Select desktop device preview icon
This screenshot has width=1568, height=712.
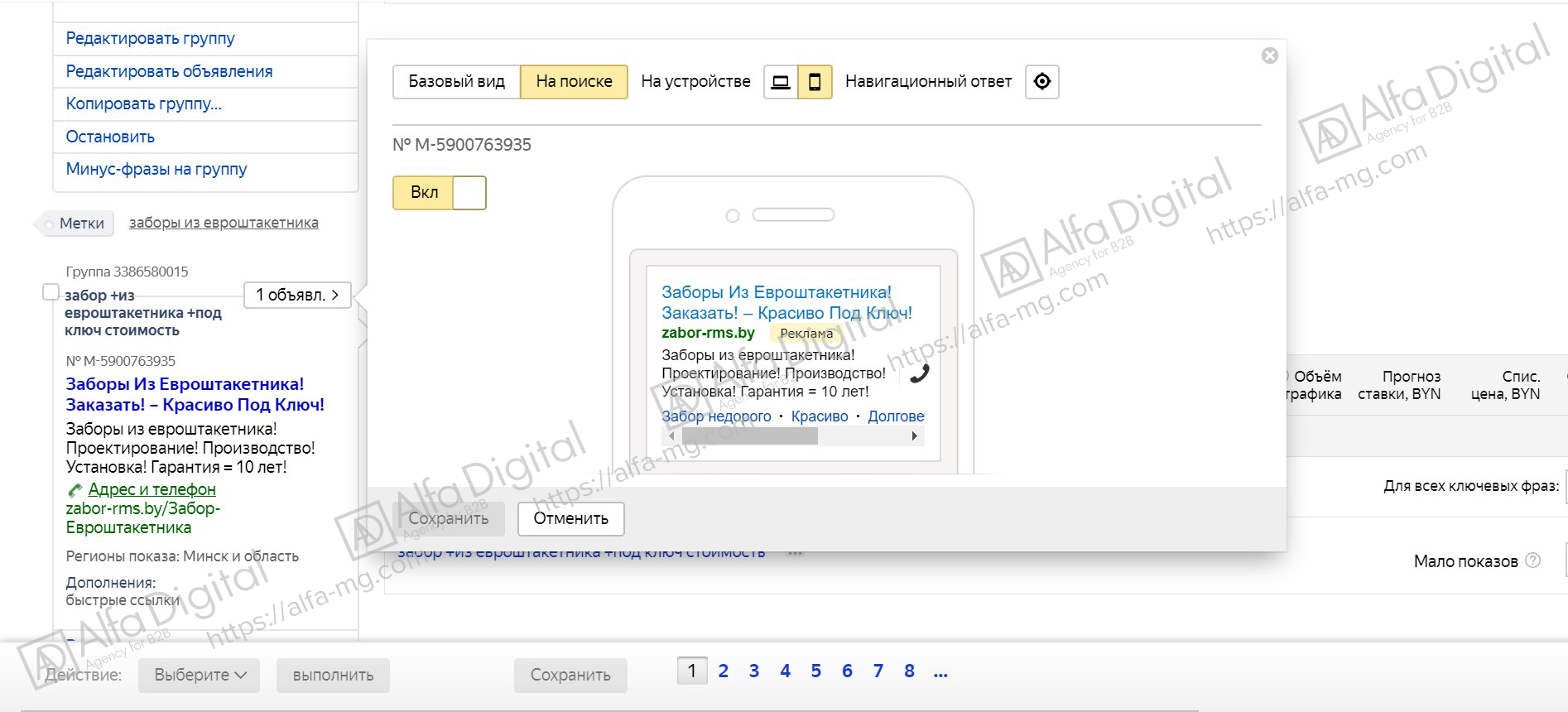[x=780, y=82]
